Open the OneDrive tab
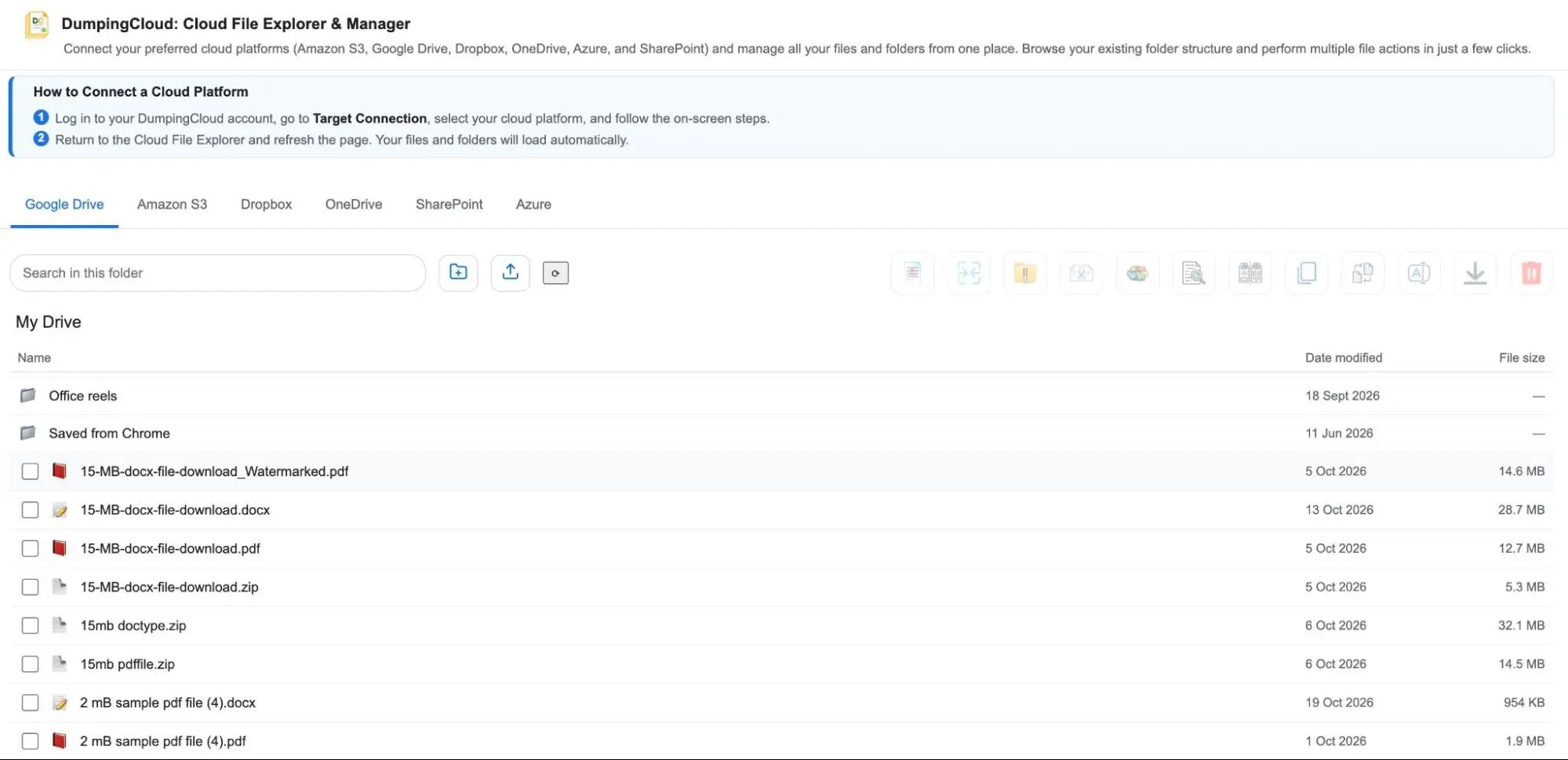The width and height of the screenshot is (1568, 760). point(354,204)
